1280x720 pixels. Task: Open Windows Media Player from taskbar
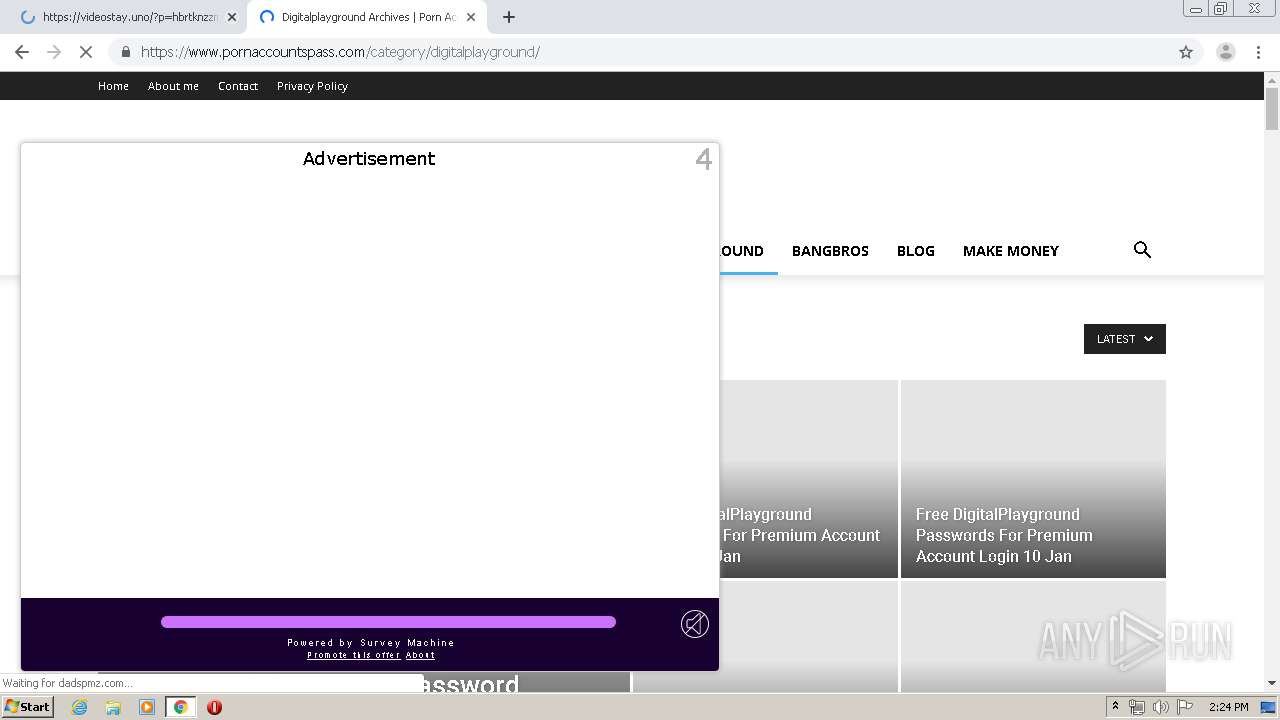pos(147,707)
